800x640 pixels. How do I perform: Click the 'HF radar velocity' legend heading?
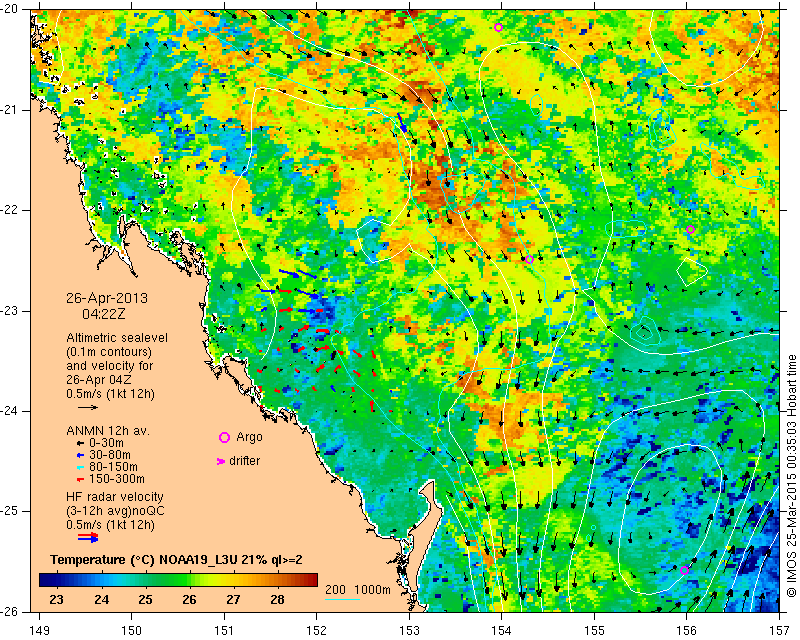[x=115, y=497]
